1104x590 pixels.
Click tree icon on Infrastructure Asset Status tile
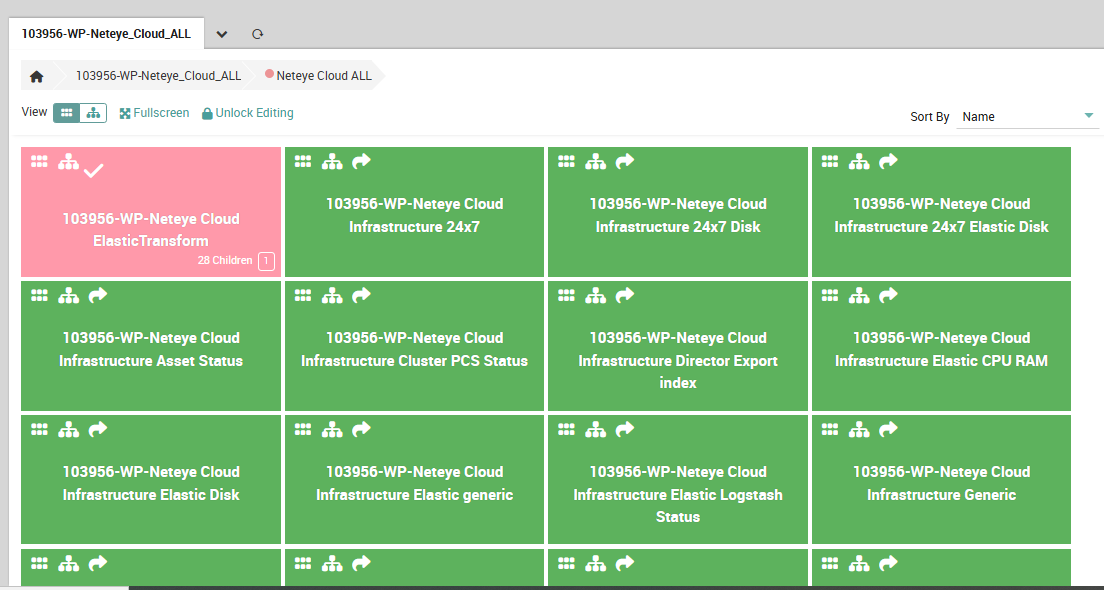point(68,295)
